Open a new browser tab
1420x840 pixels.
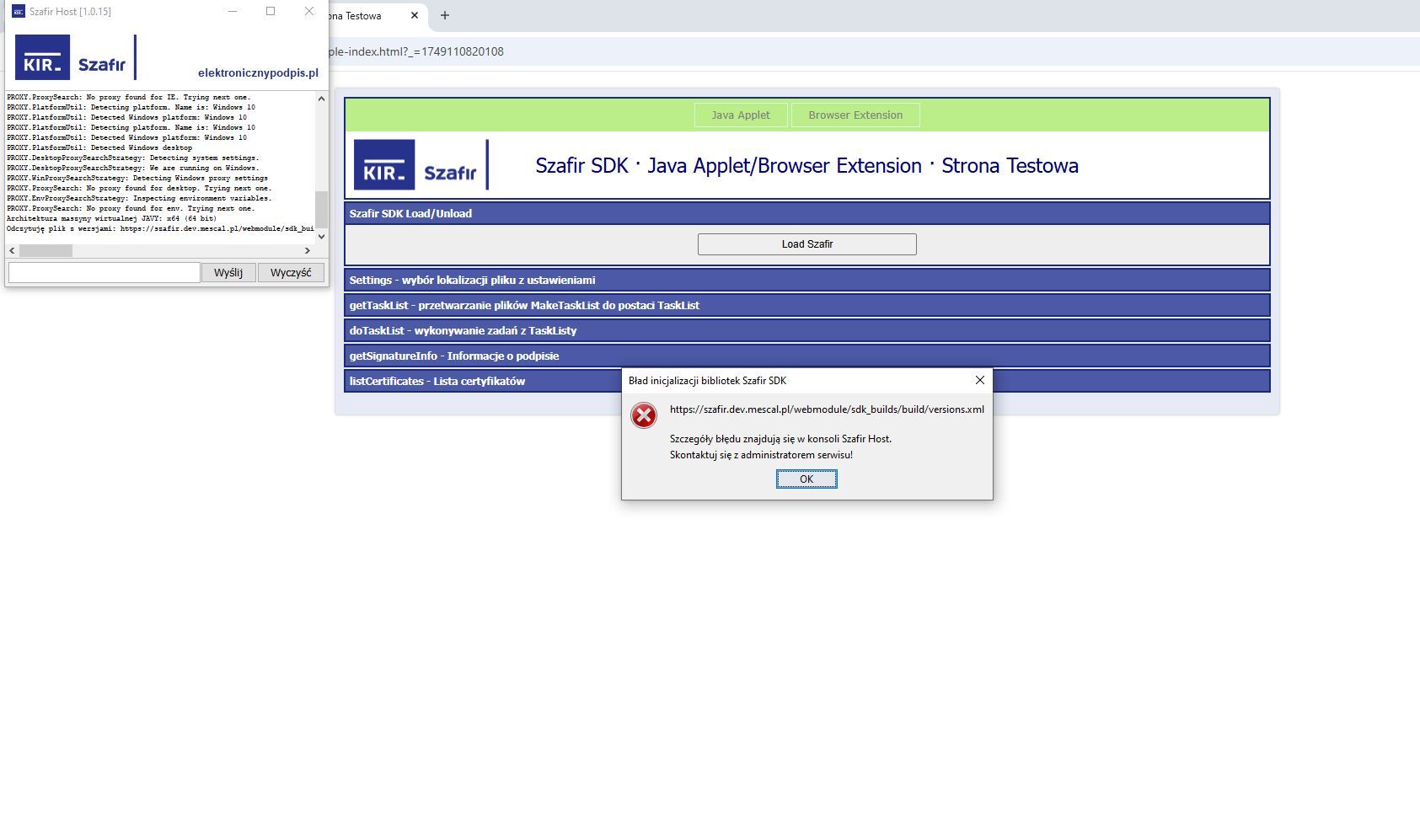tap(445, 15)
